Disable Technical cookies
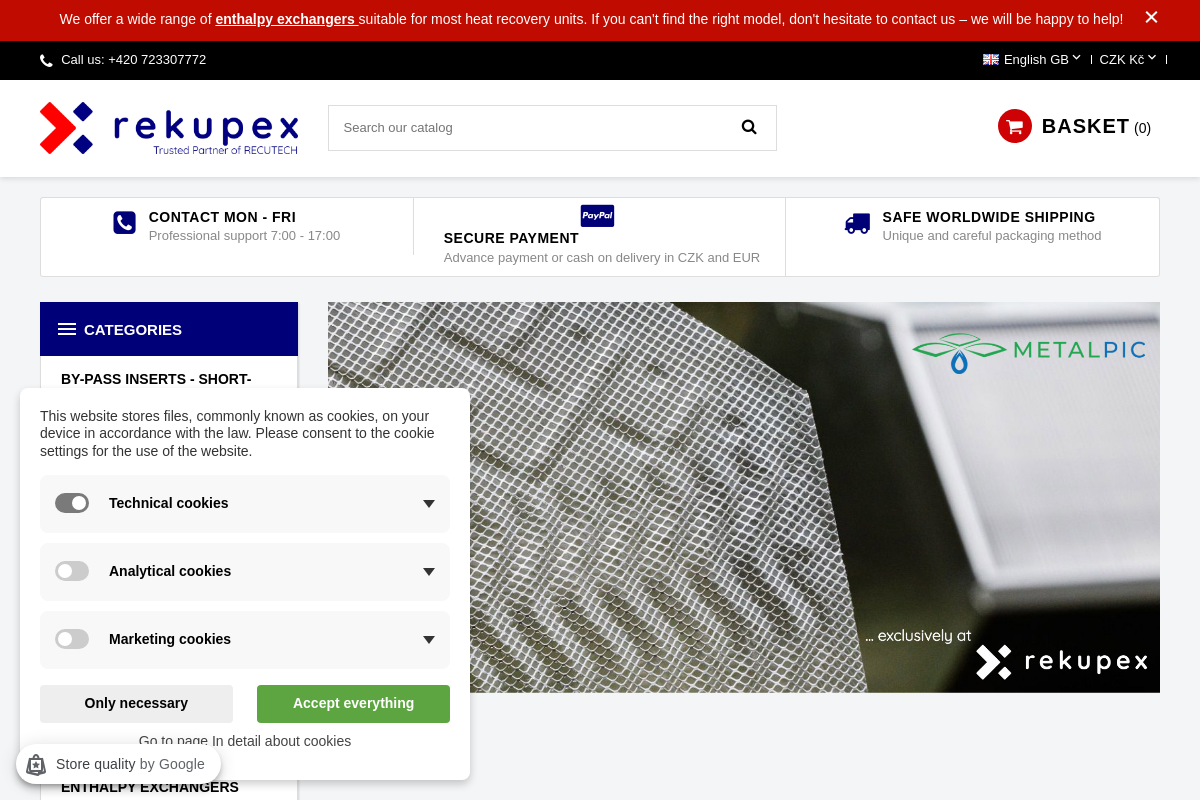The width and height of the screenshot is (1200, 800). click(x=72, y=503)
